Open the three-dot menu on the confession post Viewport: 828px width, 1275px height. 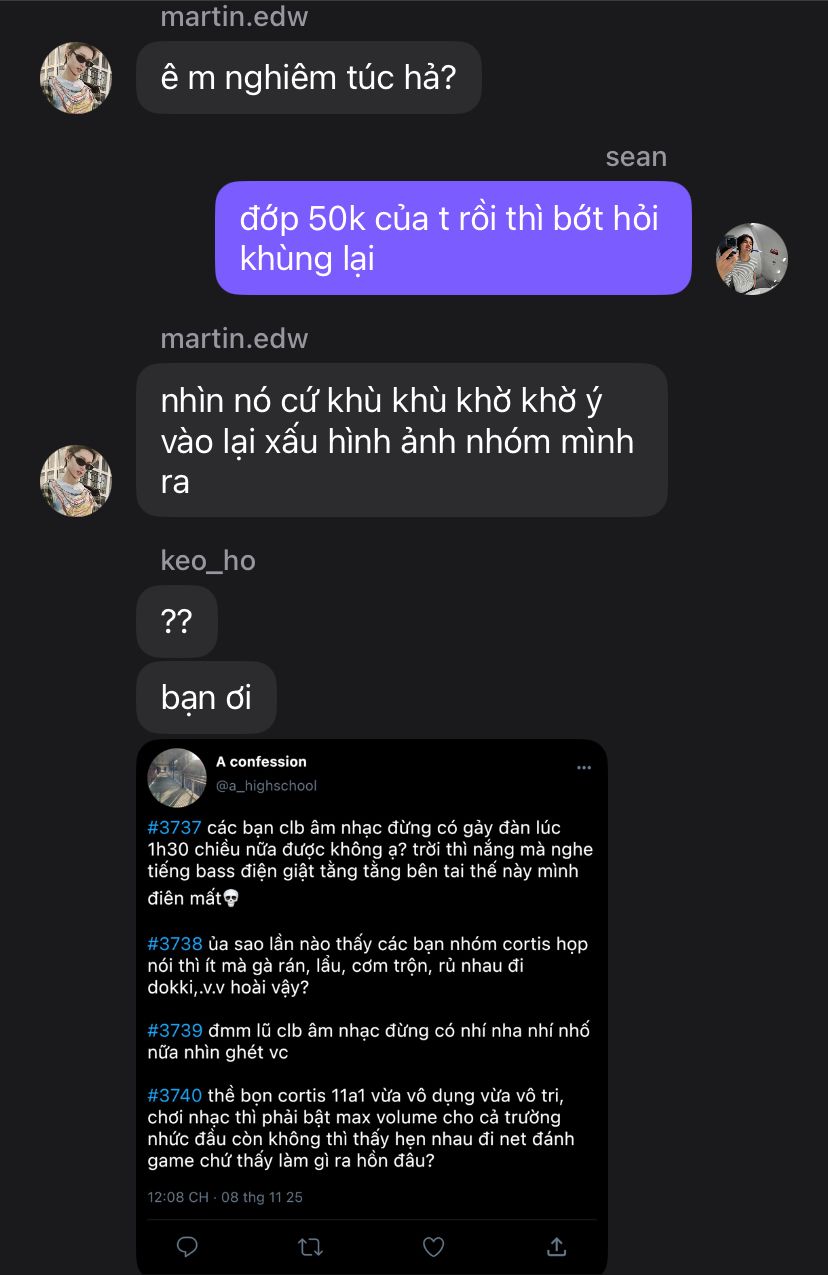[x=584, y=768]
